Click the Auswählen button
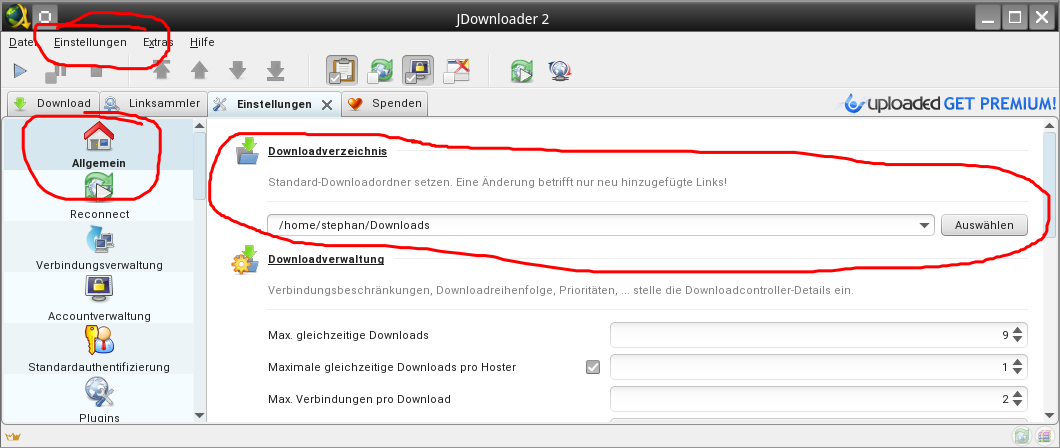The width and height of the screenshot is (1060, 448). point(984,225)
